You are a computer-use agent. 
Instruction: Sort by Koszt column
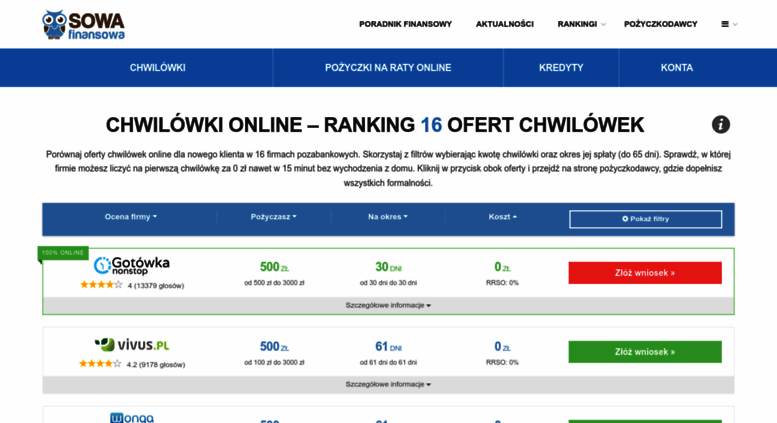click(502, 217)
